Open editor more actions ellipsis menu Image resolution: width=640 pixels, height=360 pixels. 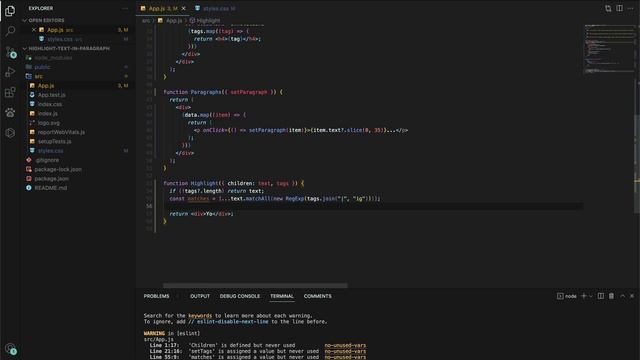(631, 8)
